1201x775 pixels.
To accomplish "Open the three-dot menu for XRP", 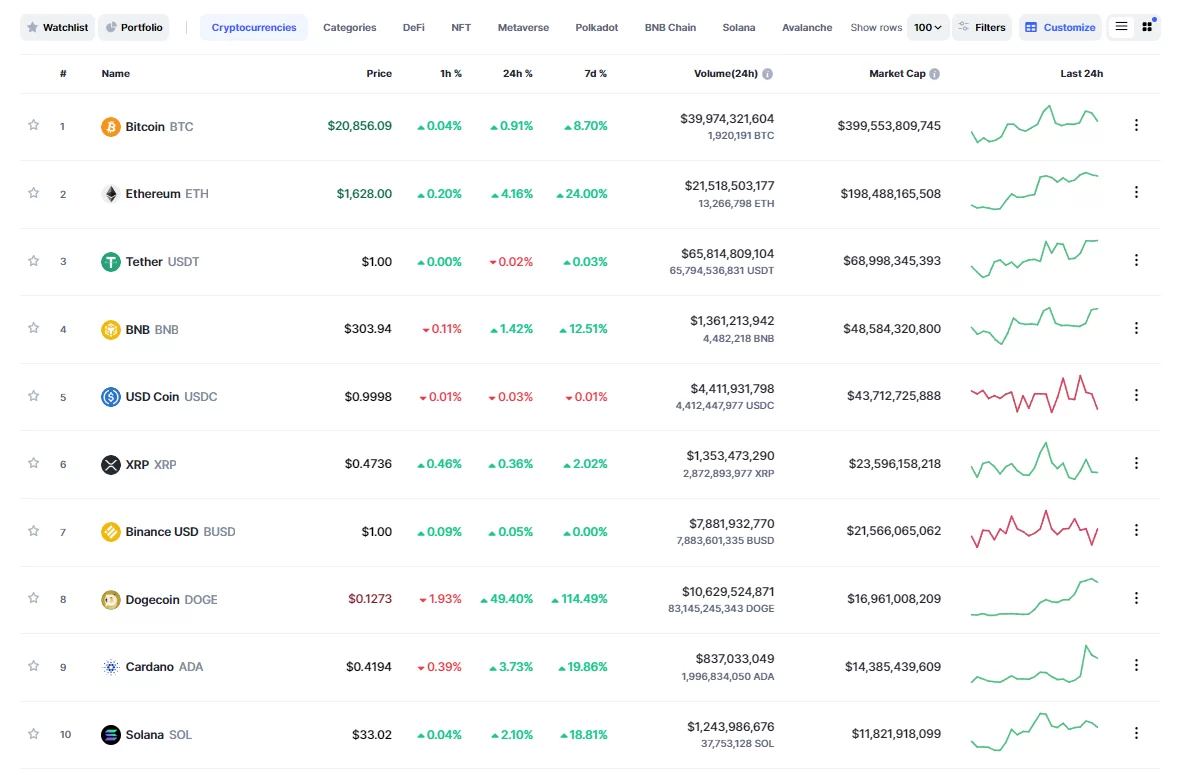I will pyautogui.click(x=1136, y=463).
